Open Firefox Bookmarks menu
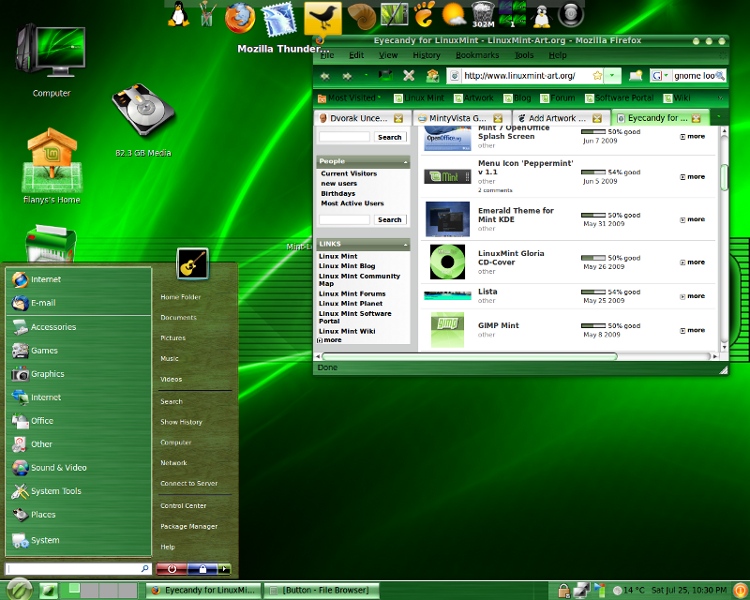750x600 pixels. pyautogui.click(x=477, y=56)
